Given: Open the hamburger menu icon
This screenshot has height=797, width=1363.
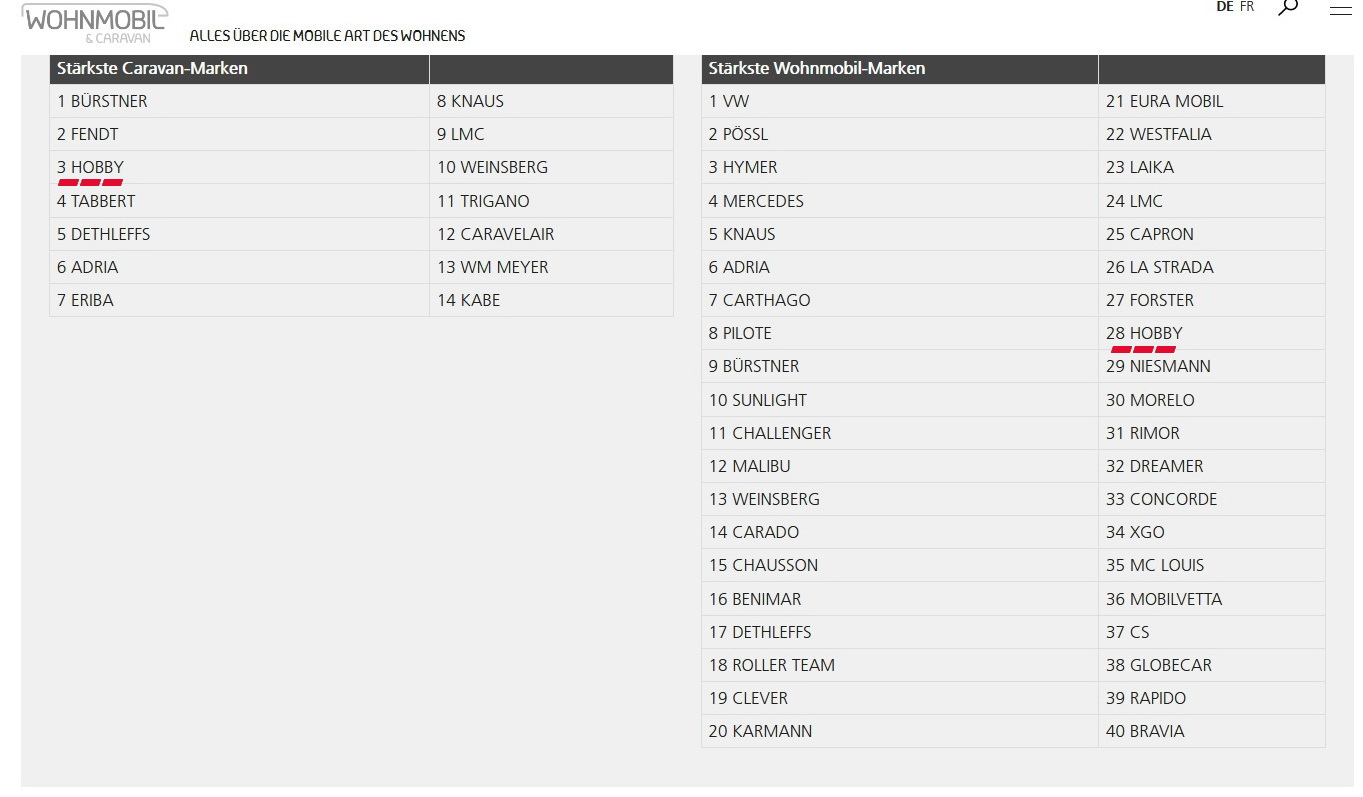Looking at the screenshot, I should click(1340, 9).
